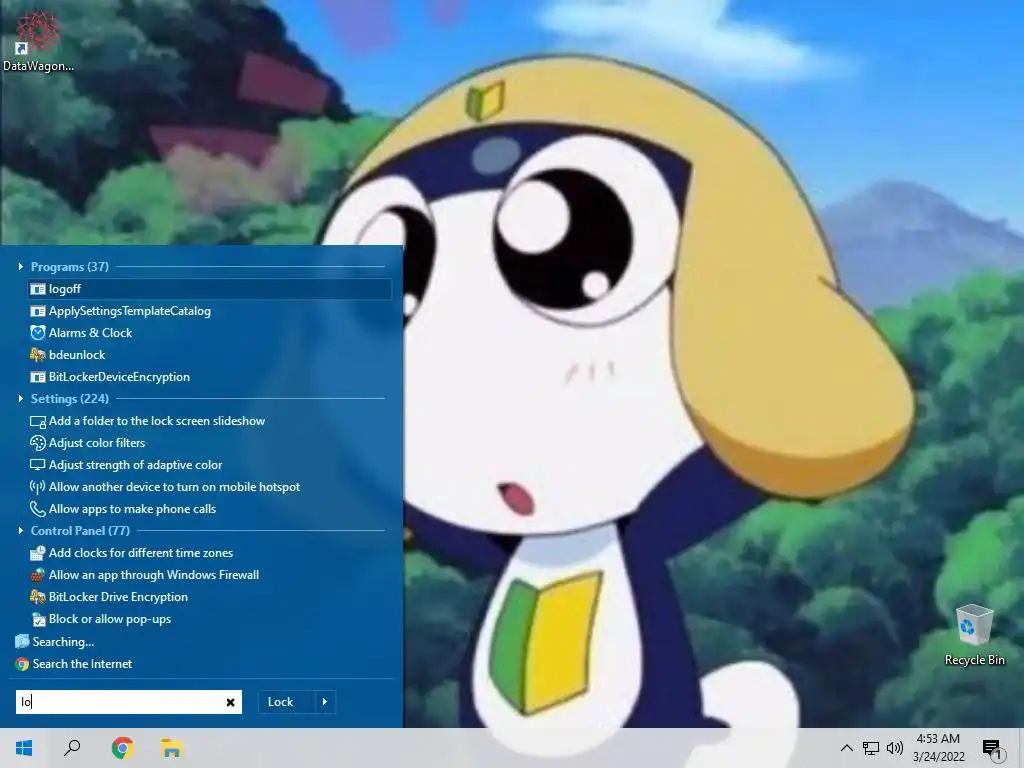1024x768 pixels.
Task: Open mobile hotspot device setting icon
Action: [38, 487]
